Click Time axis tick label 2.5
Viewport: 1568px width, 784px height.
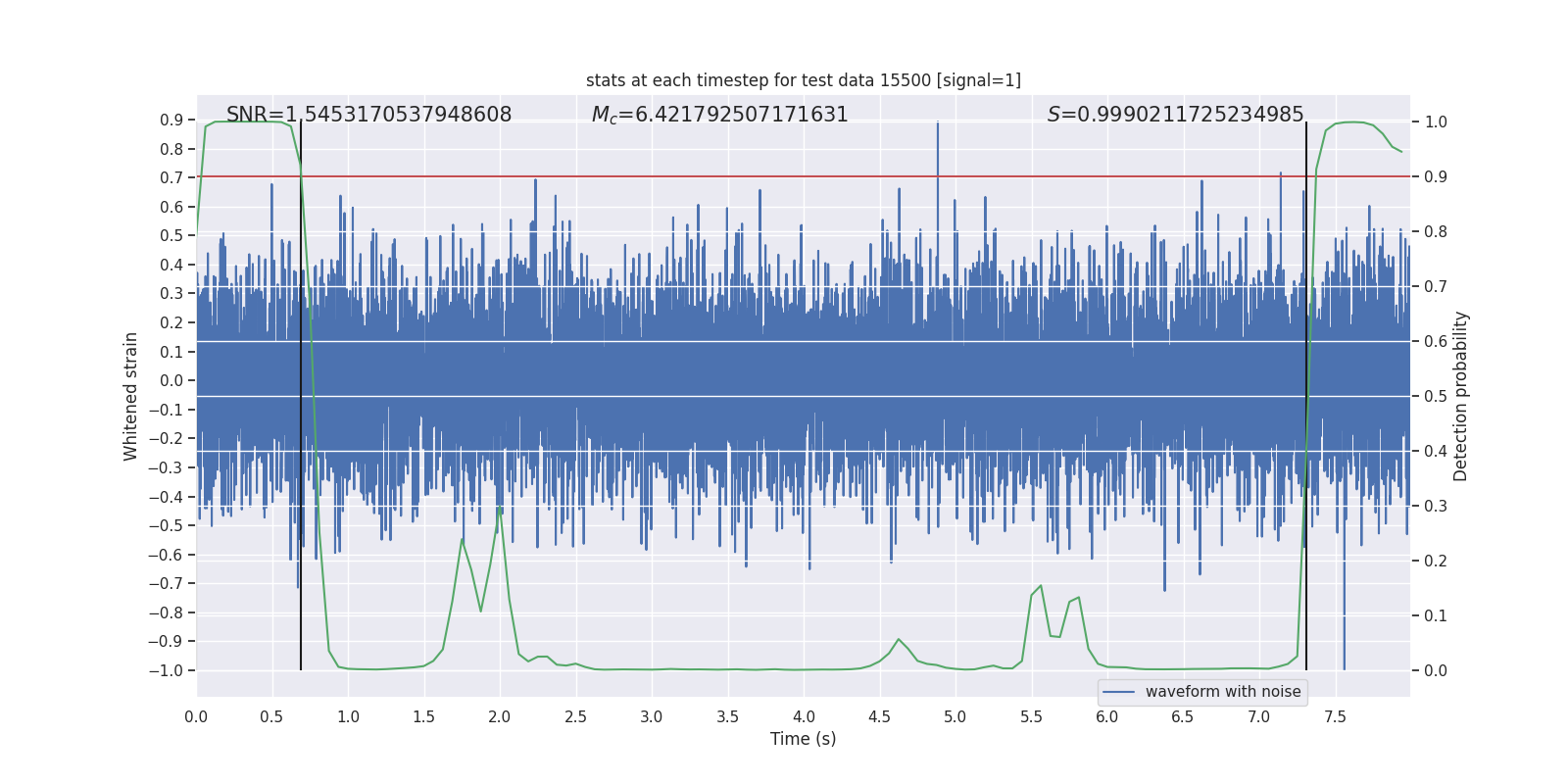(575, 716)
